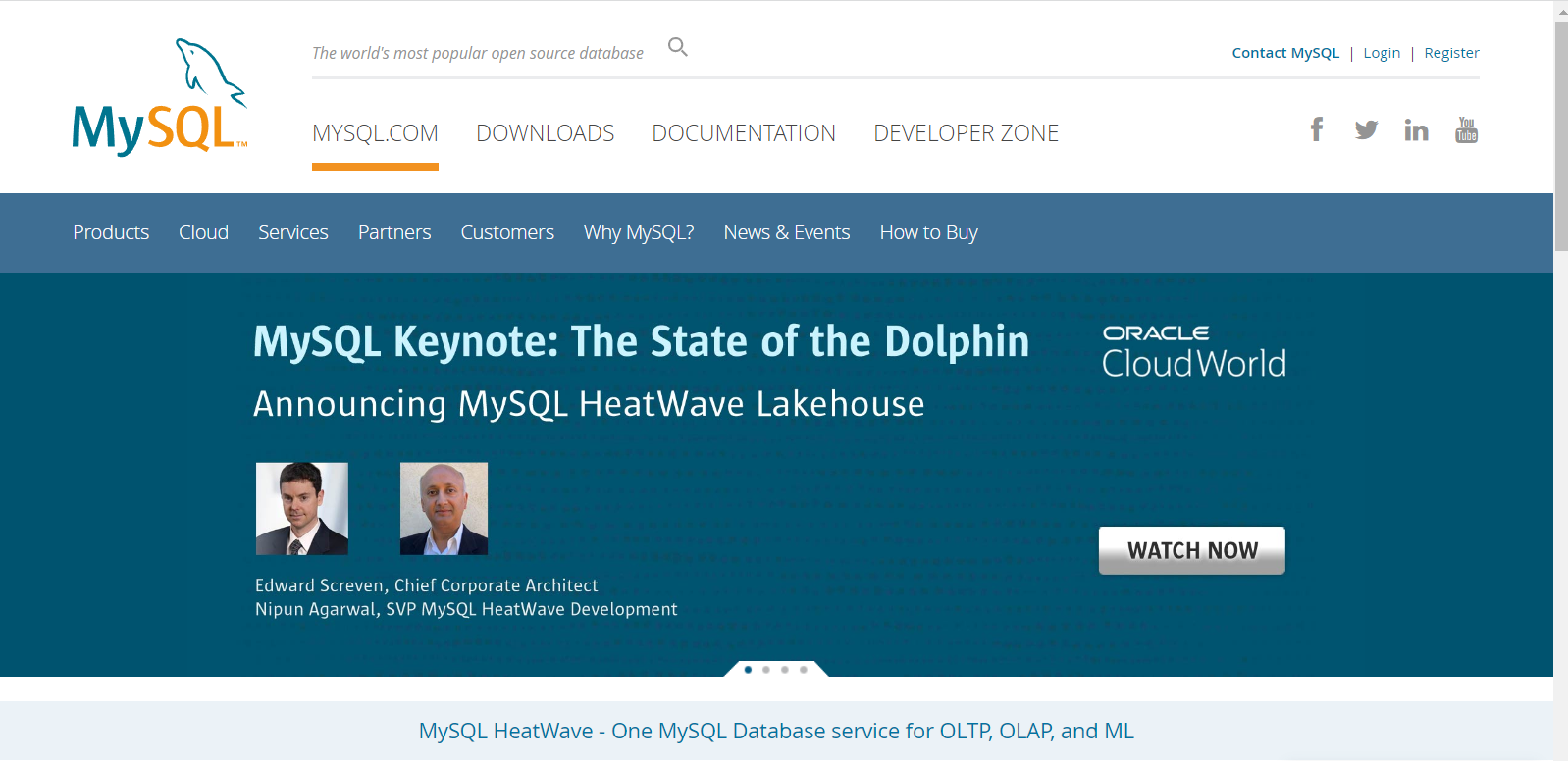Click MySQL Keynote State of the Dolphin heading
Image resolution: width=1568 pixels, height=761 pixels.
(x=642, y=341)
